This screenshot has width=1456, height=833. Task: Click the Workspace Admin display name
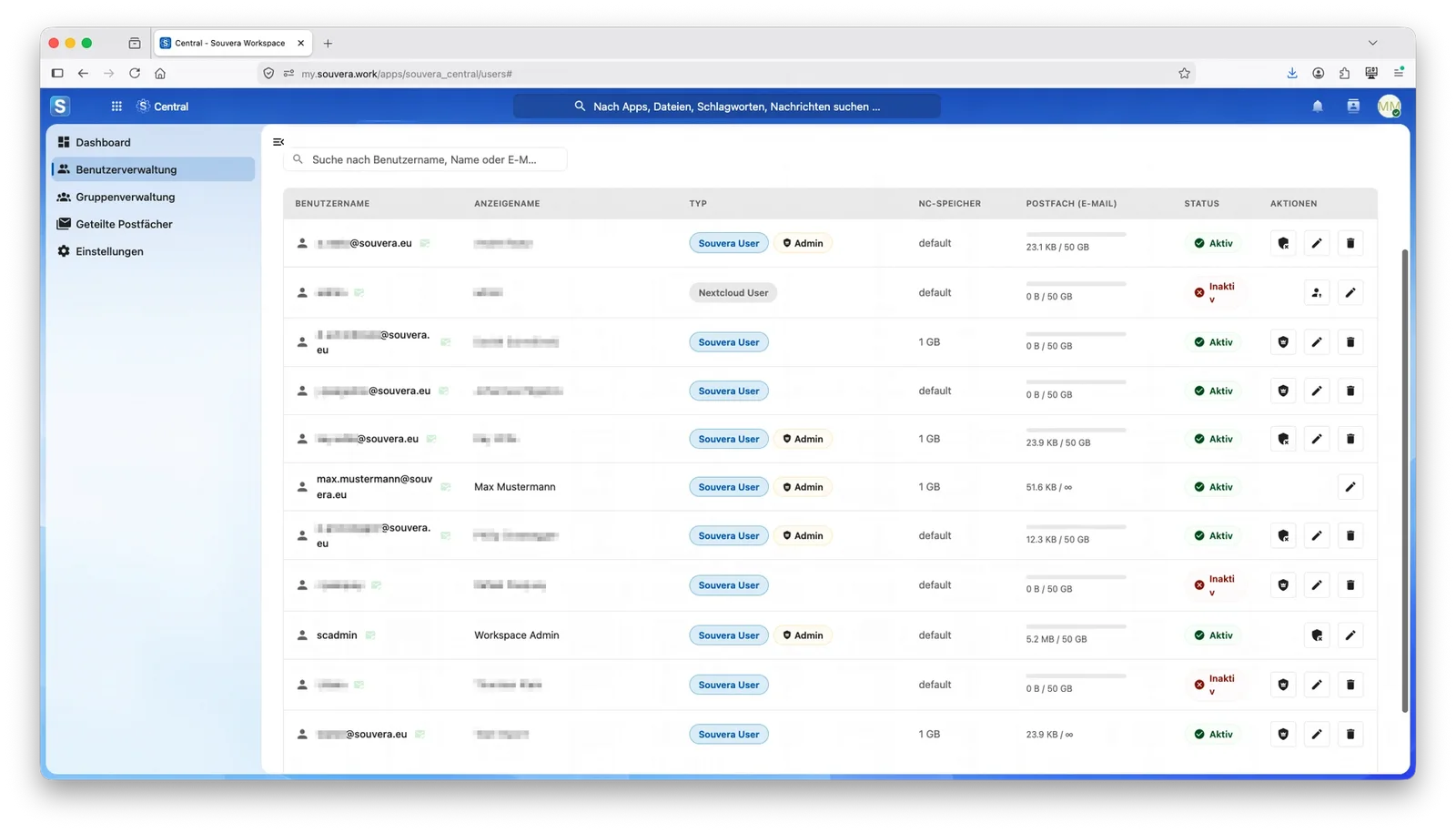tap(517, 635)
